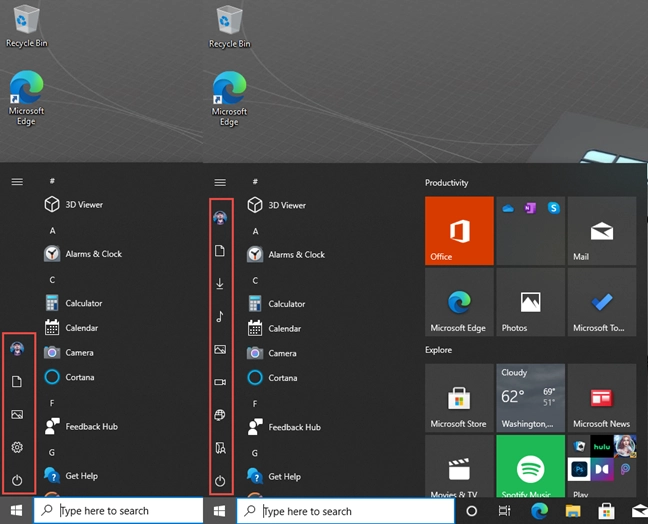Open the Downloads folder sidebar icon

pyautogui.click(x=220, y=283)
